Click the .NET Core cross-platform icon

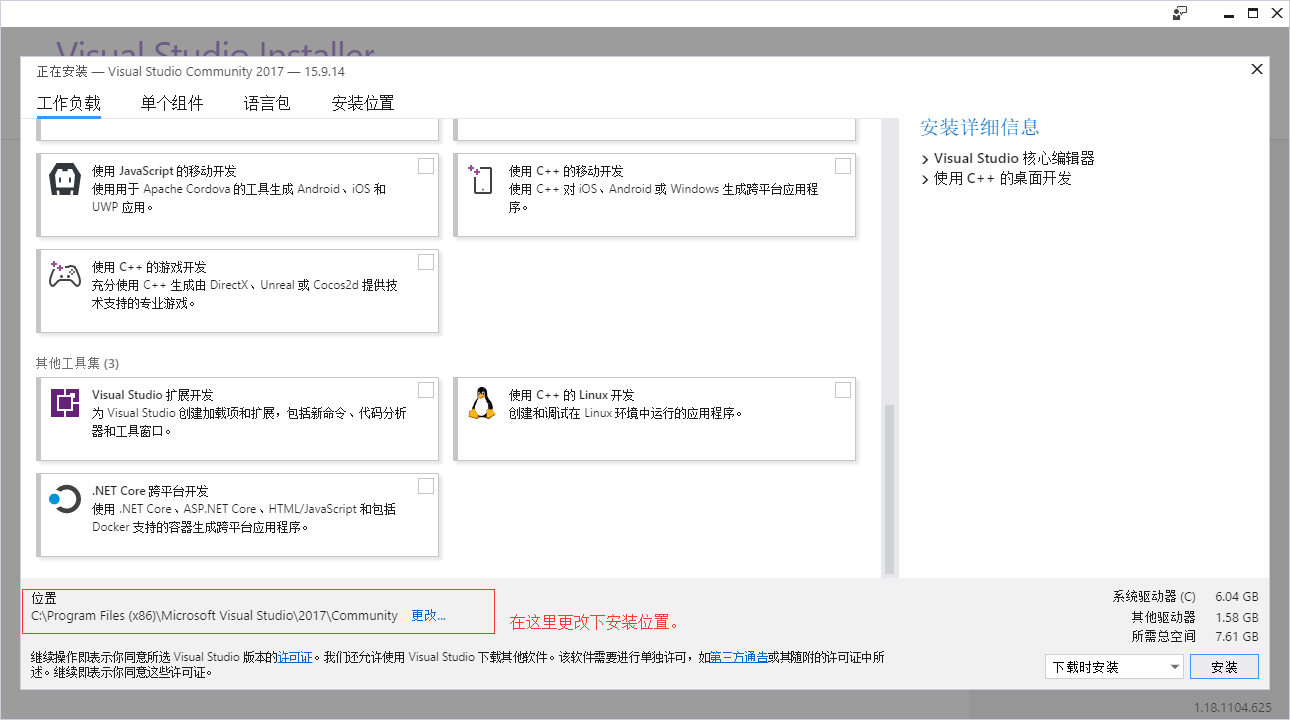65,499
